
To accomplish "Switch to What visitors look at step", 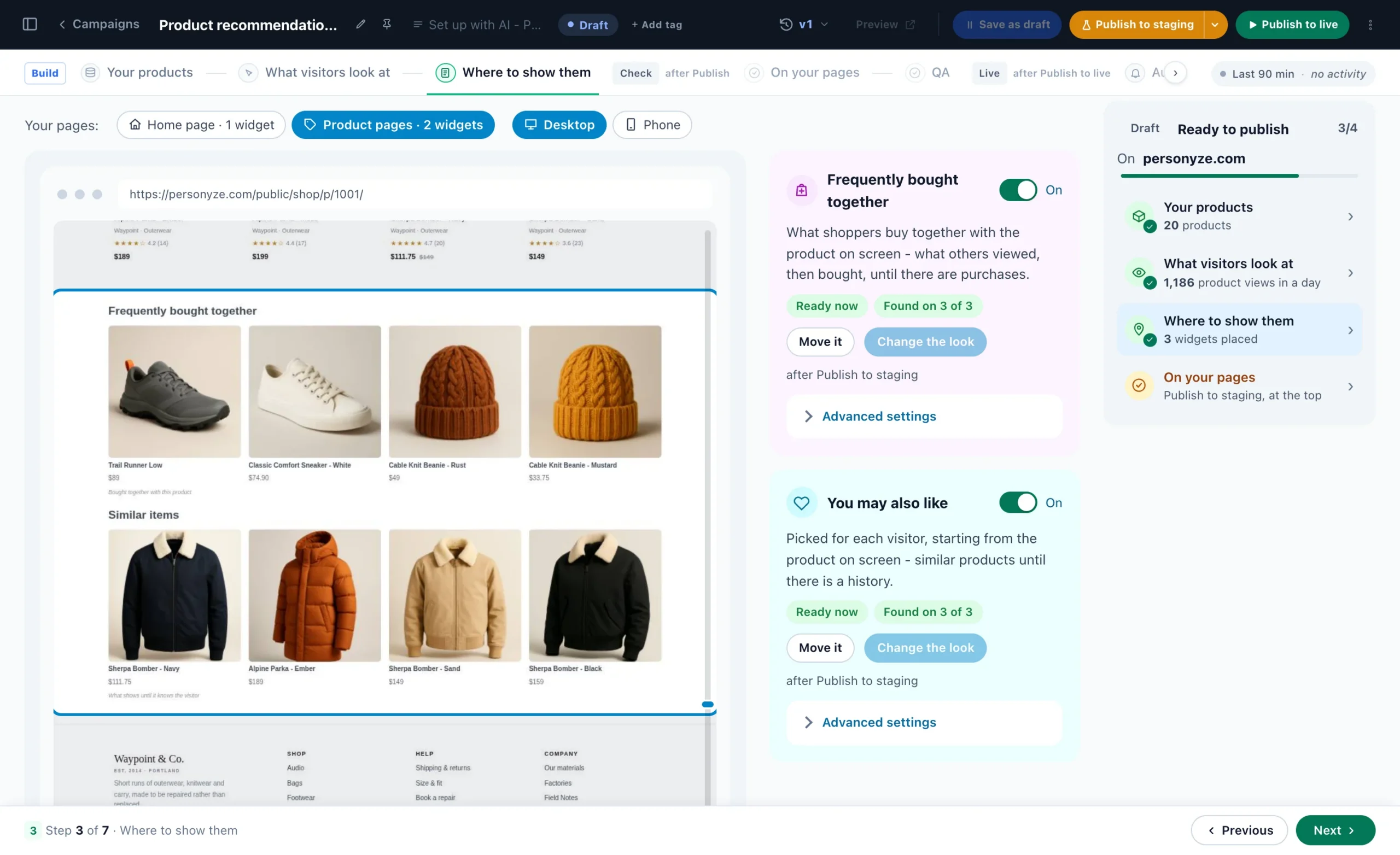I will click(x=315, y=73).
